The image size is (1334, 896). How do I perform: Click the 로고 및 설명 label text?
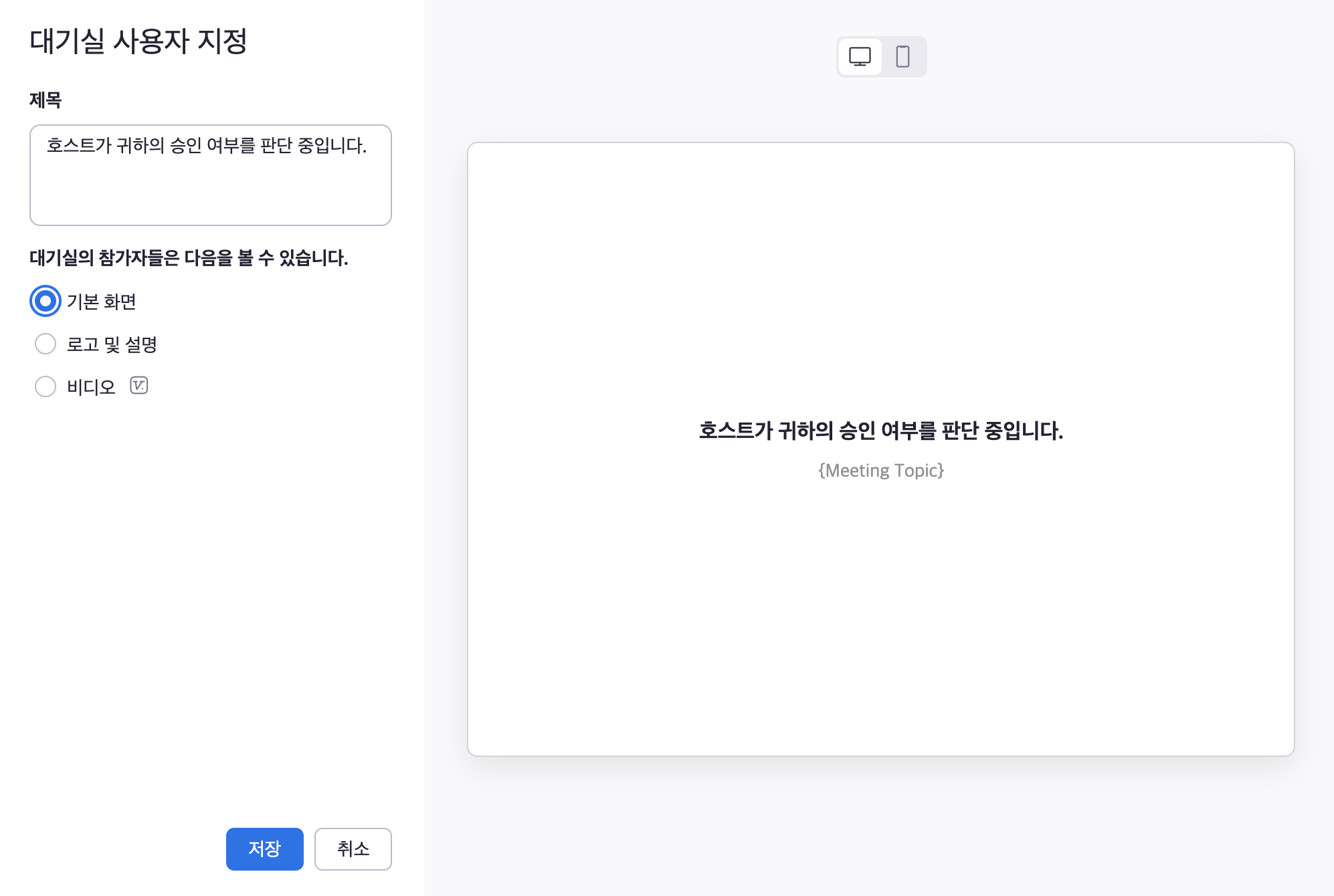point(112,344)
